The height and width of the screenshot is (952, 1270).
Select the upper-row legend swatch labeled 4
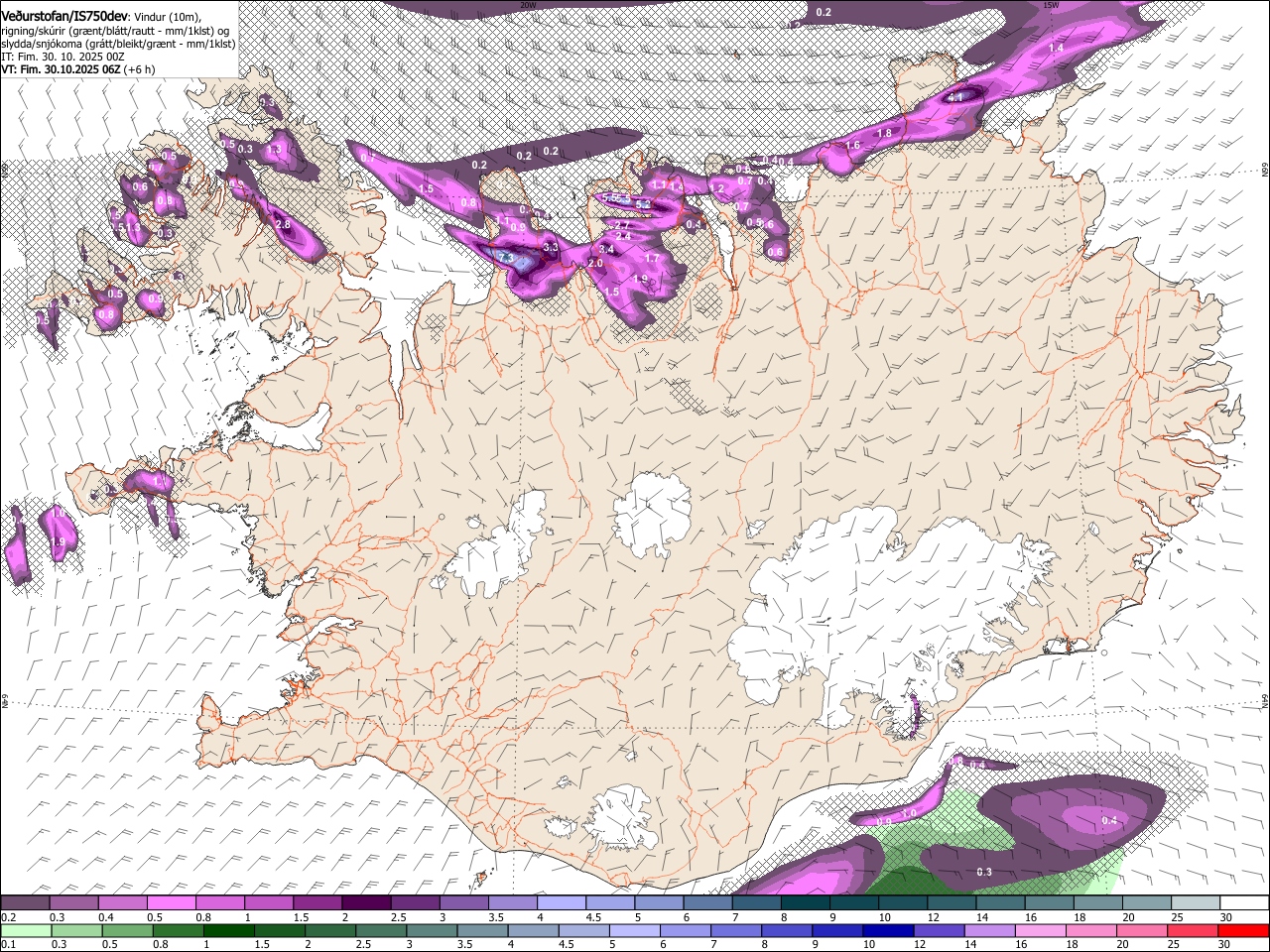click(561, 903)
